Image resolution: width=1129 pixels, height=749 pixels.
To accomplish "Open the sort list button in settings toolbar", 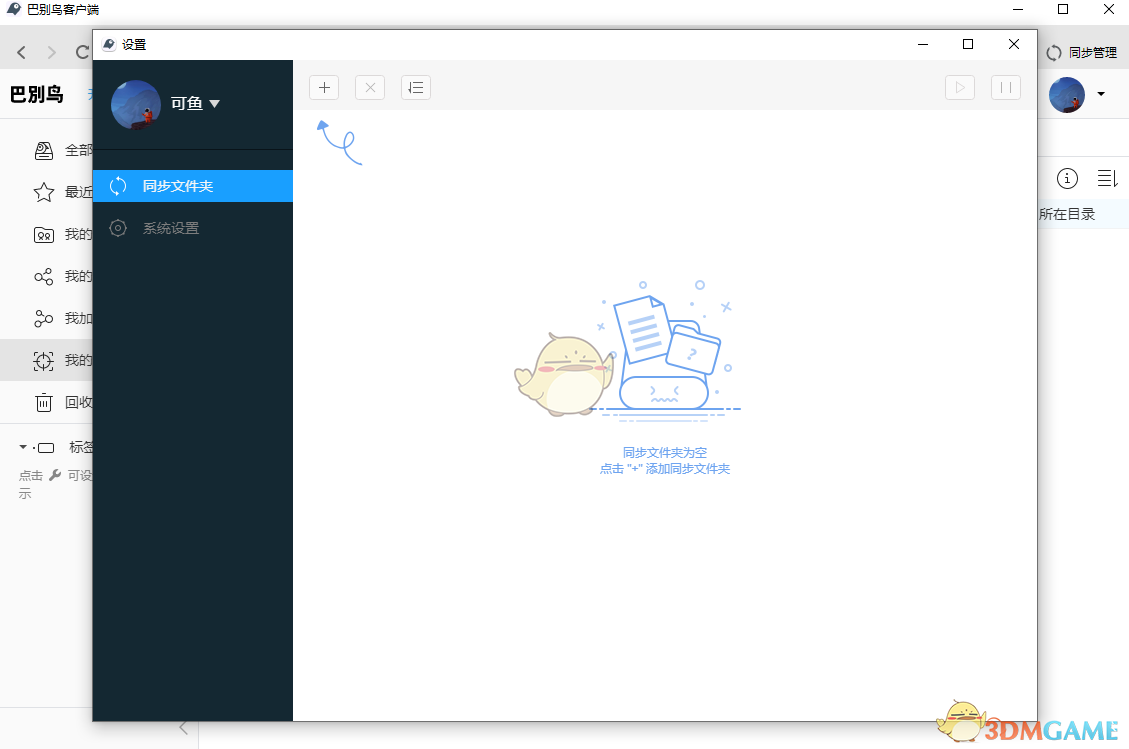I will 415,88.
